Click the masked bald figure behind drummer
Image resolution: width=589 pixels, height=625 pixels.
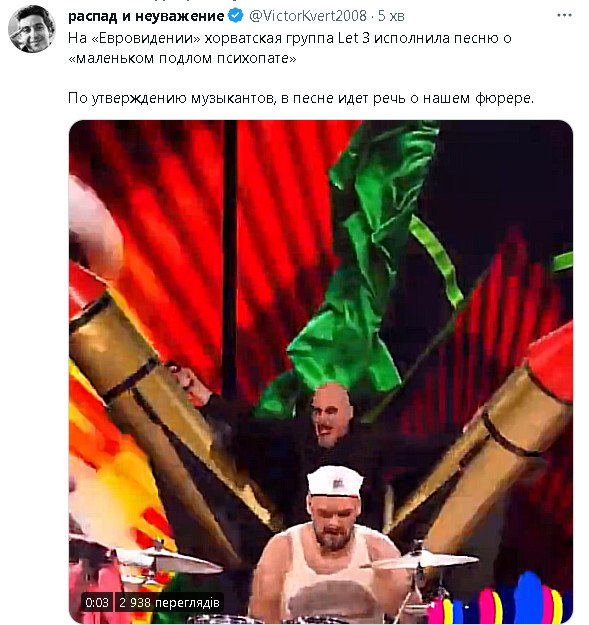pyautogui.click(x=332, y=415)
